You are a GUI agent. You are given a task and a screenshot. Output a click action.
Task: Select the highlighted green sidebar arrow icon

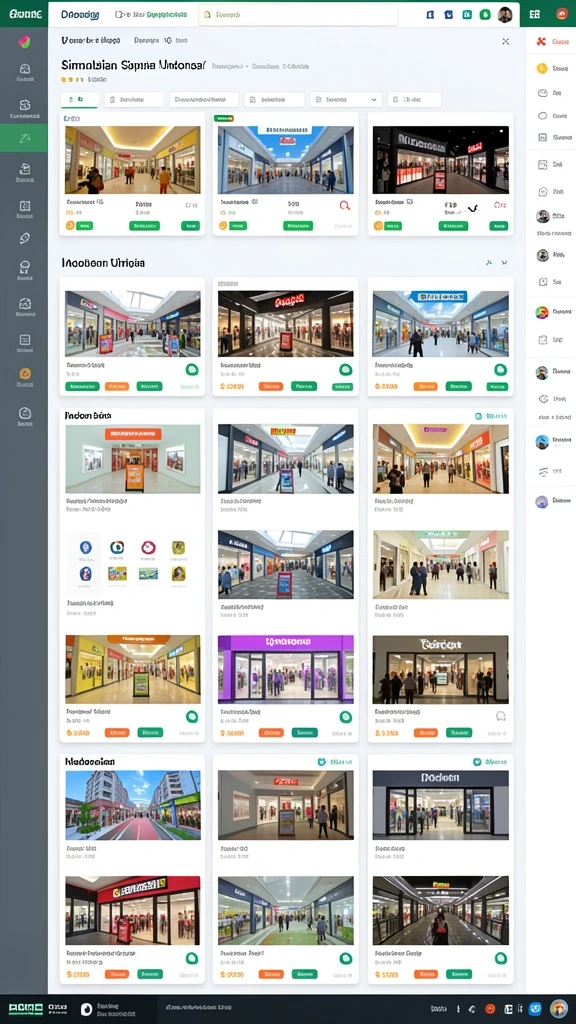point(24,137)
